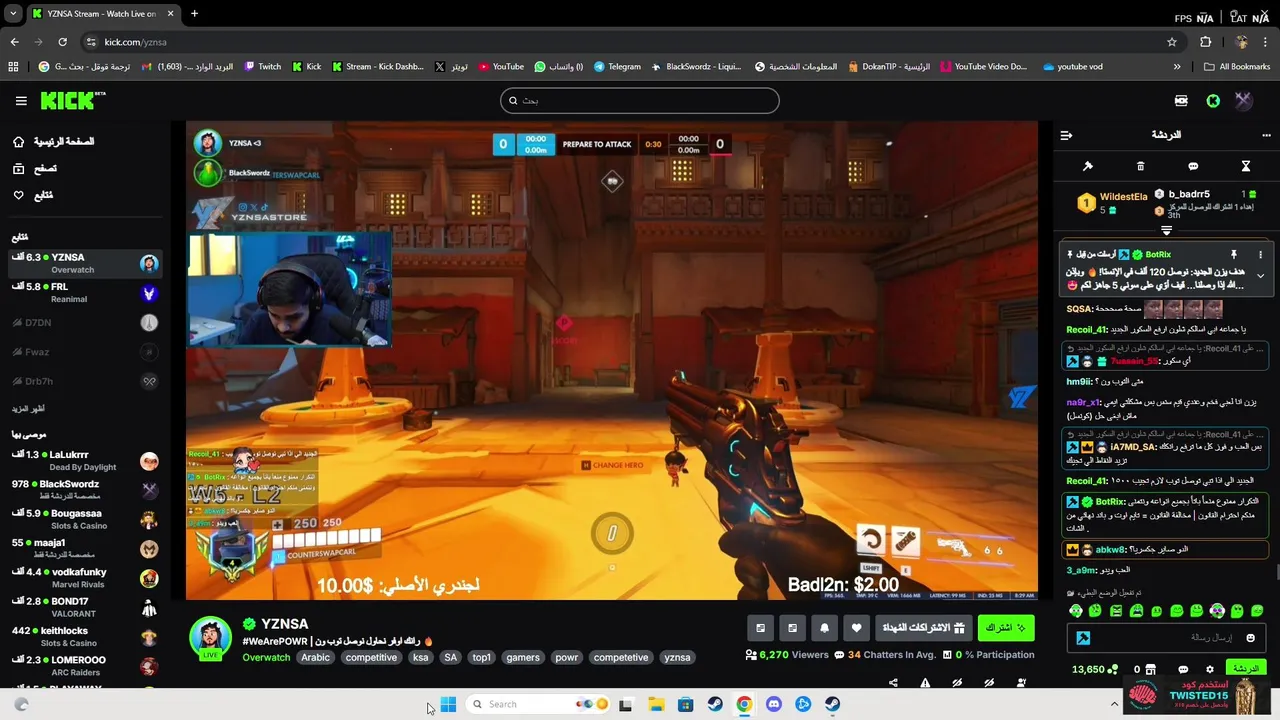Screen dimensions: 1280x720
Task: Click the gavel moderation icon in chat toolbar
Action: pos(1088,166)
